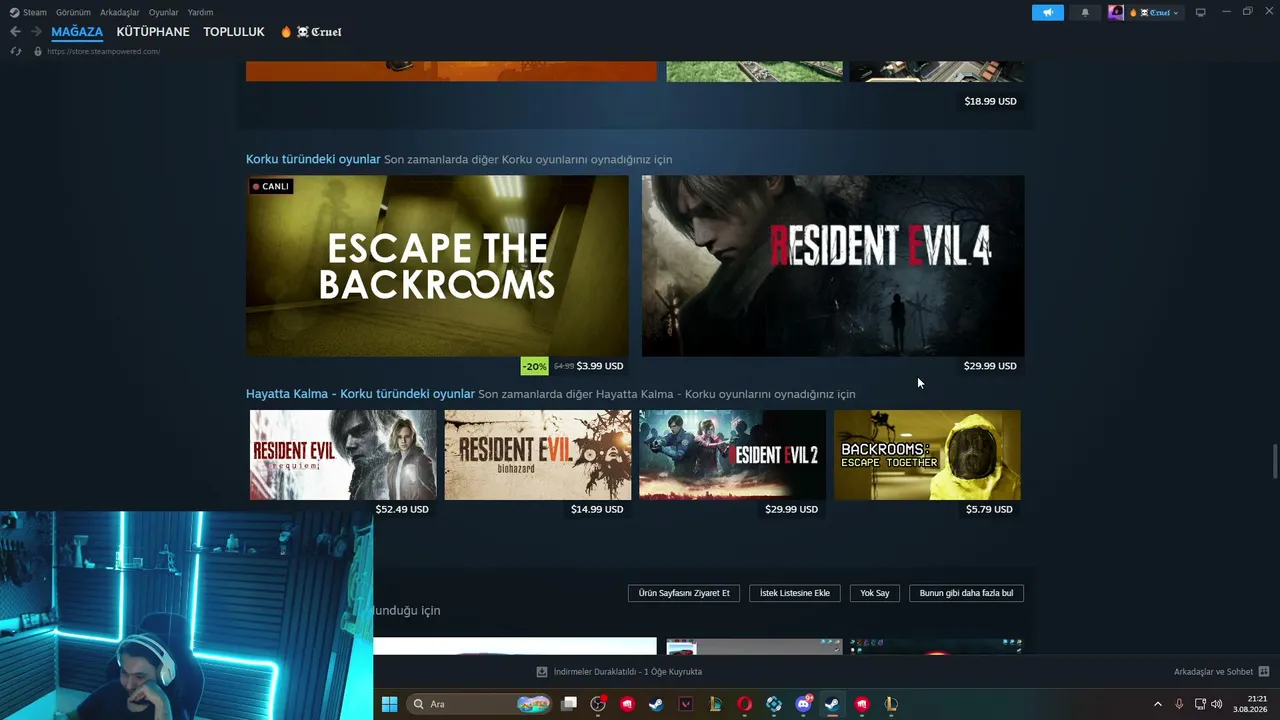Open the first Steam shortcut on the taskbar
This screenshot has height=720, width=1280.
(x=656, y=704)
